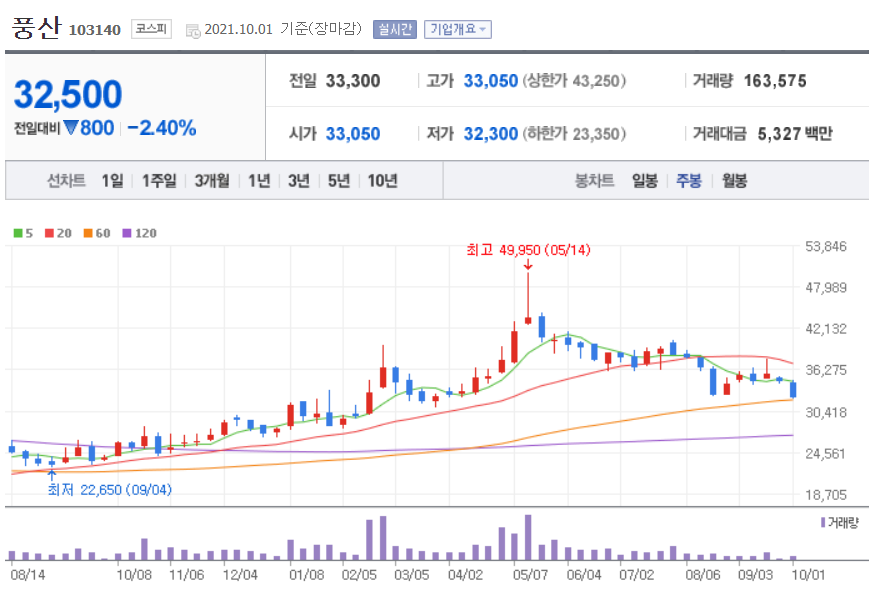The width and height of the screenshot is (869, 596).
Task: Select the 3개월 line chart tab
Action: (212, 181)
